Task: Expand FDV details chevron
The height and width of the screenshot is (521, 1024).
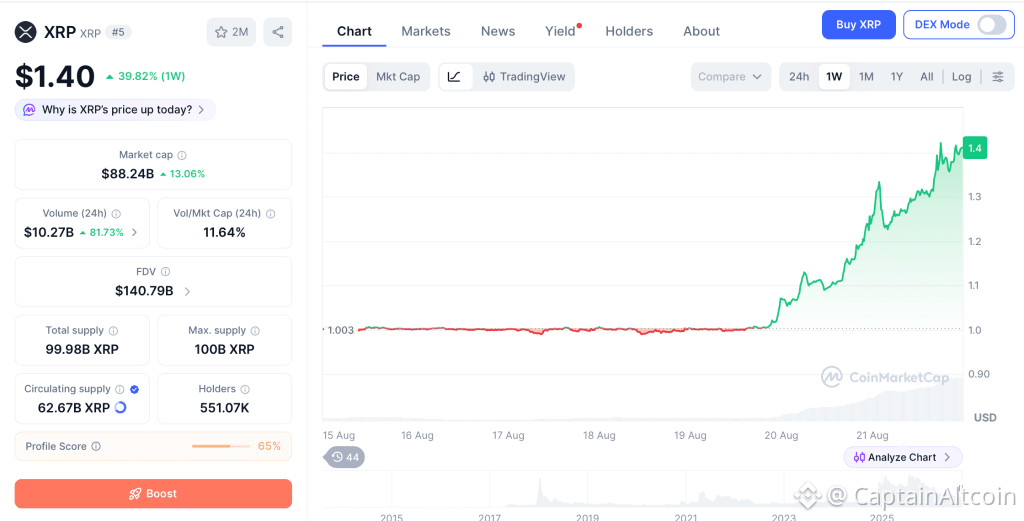Action: point(187,291)
